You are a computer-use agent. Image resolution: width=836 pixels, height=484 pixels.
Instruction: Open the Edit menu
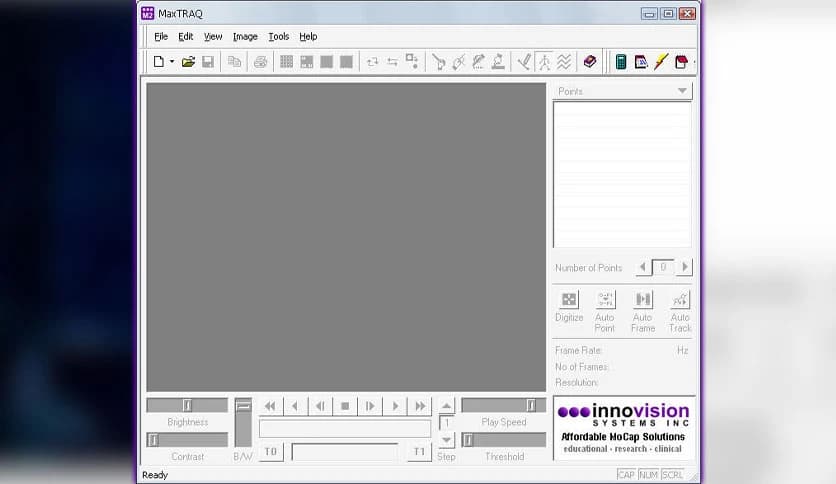click(186, 37)
